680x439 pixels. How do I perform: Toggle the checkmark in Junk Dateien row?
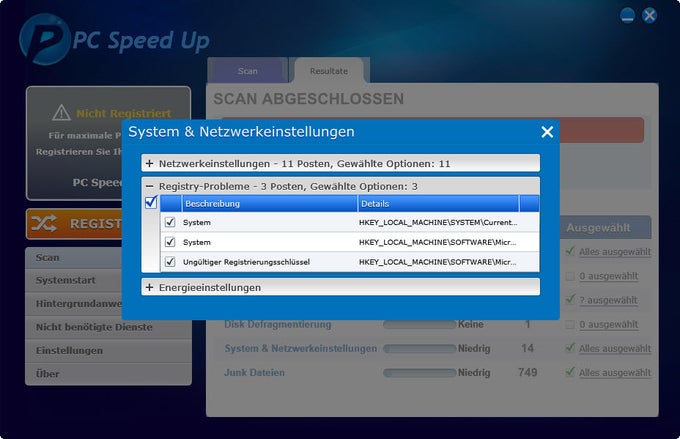[x=570, y=372]
